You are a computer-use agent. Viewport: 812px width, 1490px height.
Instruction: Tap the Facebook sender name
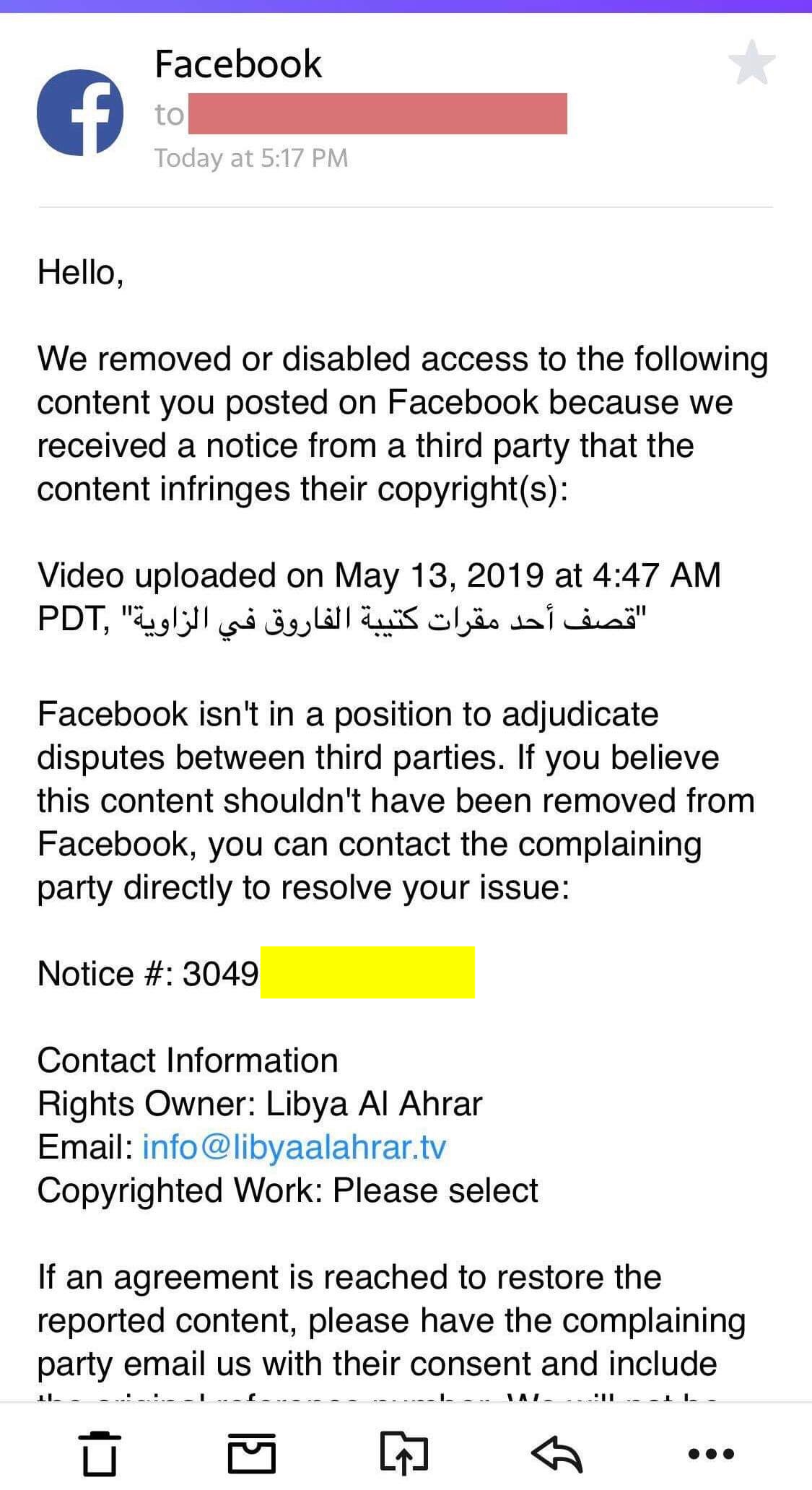238,64
